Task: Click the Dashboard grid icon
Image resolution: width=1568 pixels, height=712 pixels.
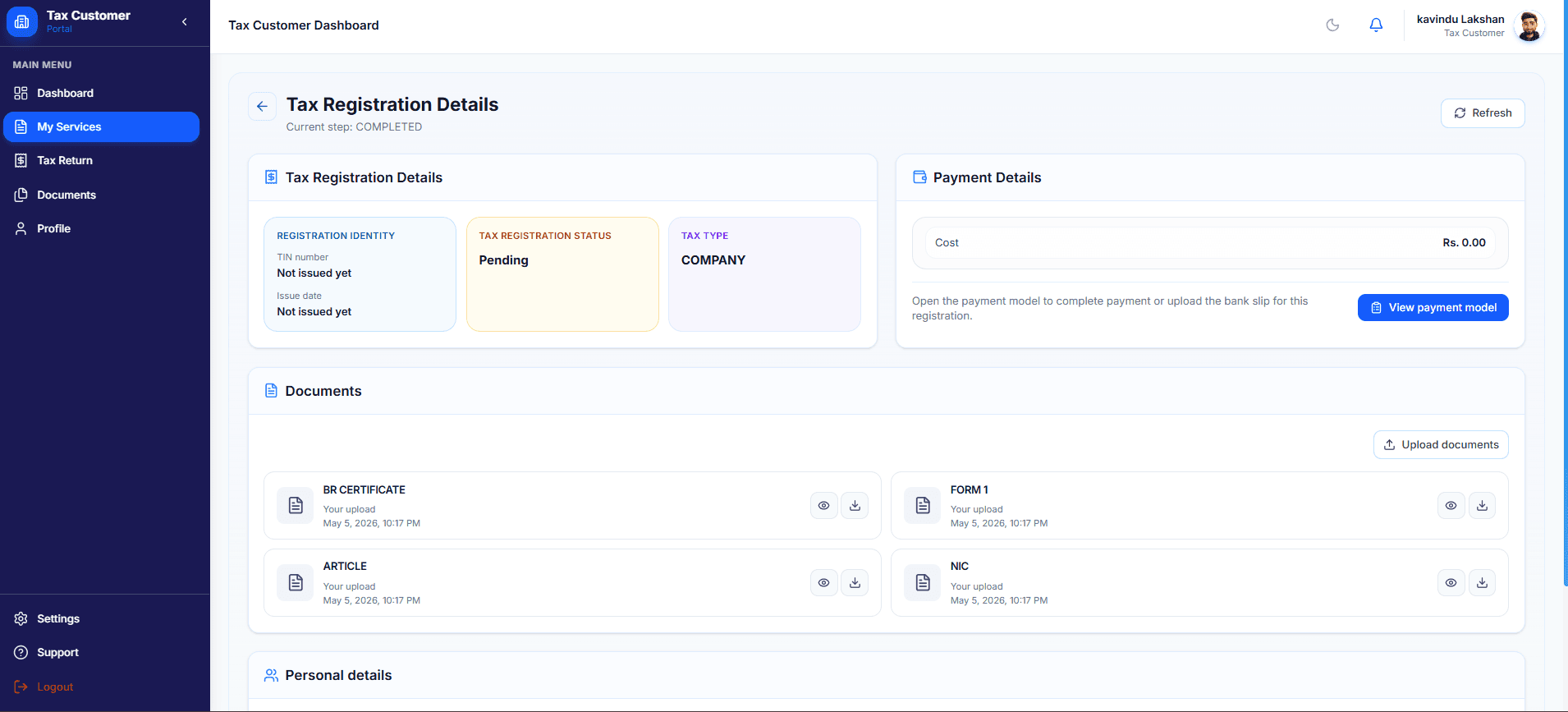Action: pyautogui.click(x=21, y=93)
